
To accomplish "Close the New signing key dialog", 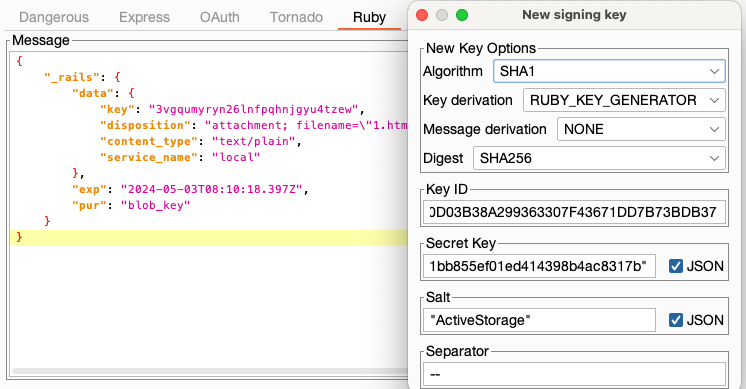I will point(422,15).
